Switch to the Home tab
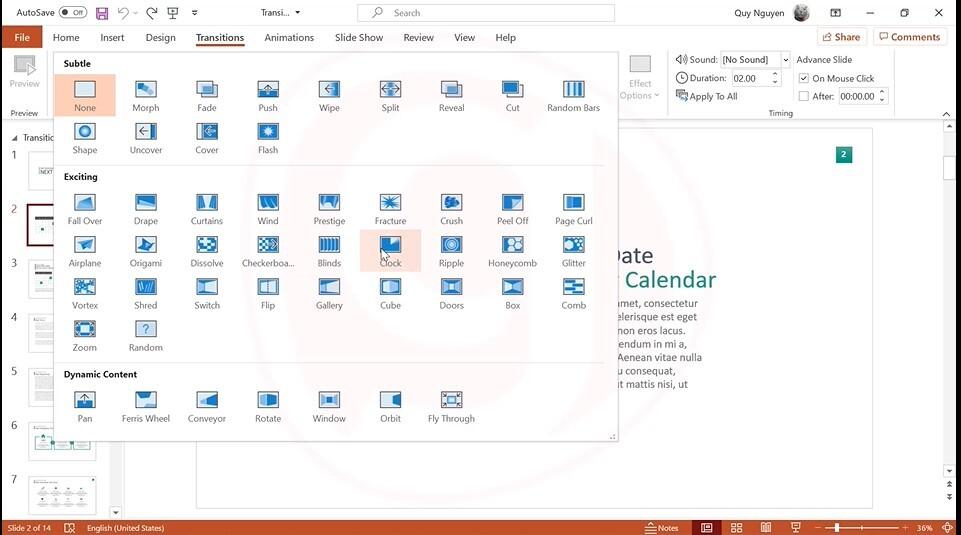The image size is (961, 535). 66,37
